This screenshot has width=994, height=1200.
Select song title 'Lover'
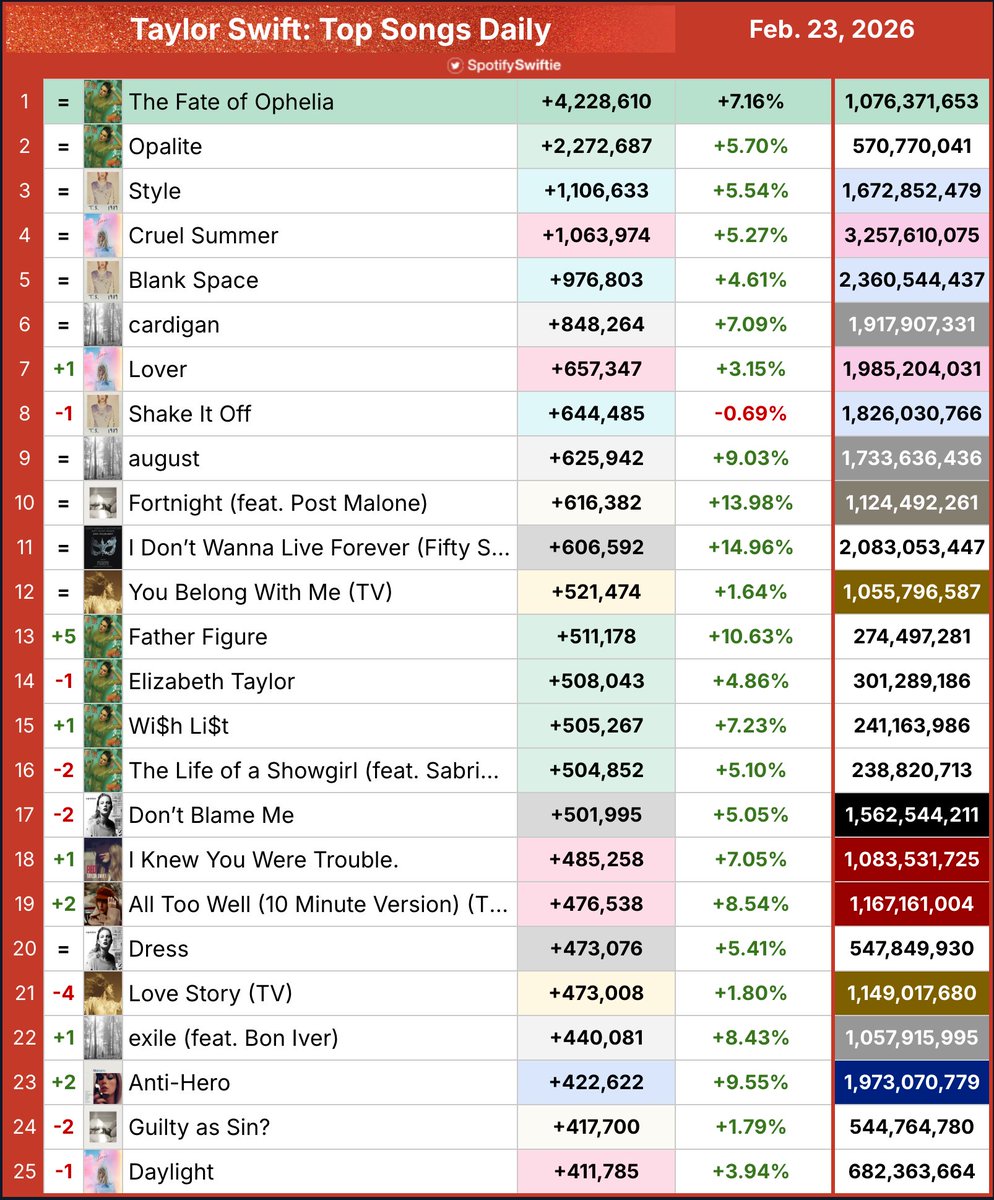158,370
